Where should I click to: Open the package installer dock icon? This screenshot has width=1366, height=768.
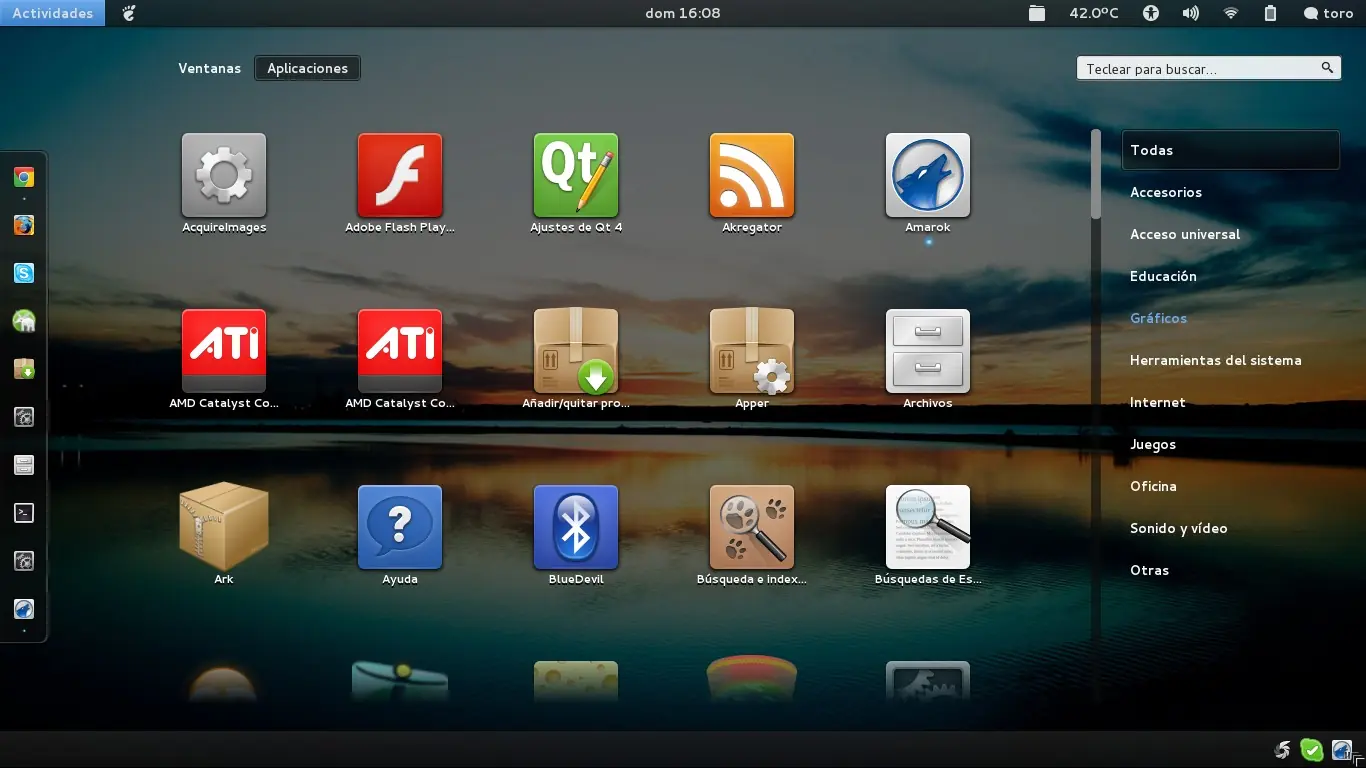pos(24,369)
